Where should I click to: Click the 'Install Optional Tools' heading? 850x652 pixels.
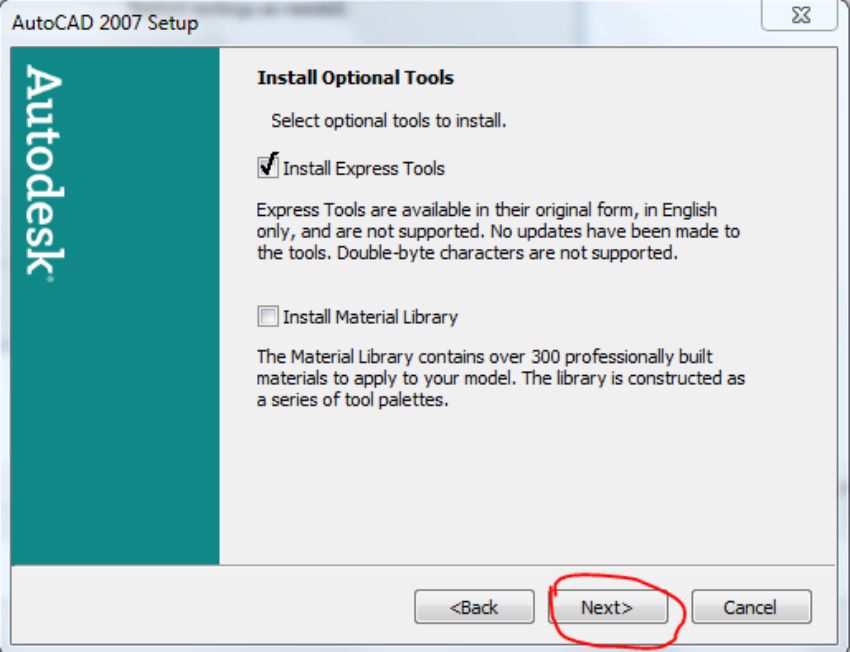[356, 78]
